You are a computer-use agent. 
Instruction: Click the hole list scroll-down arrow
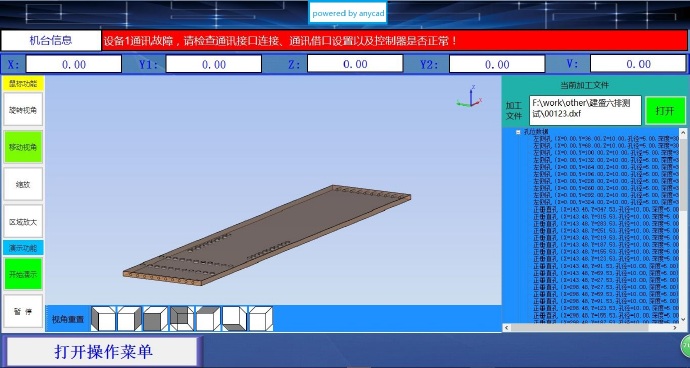tap(683, 319)
